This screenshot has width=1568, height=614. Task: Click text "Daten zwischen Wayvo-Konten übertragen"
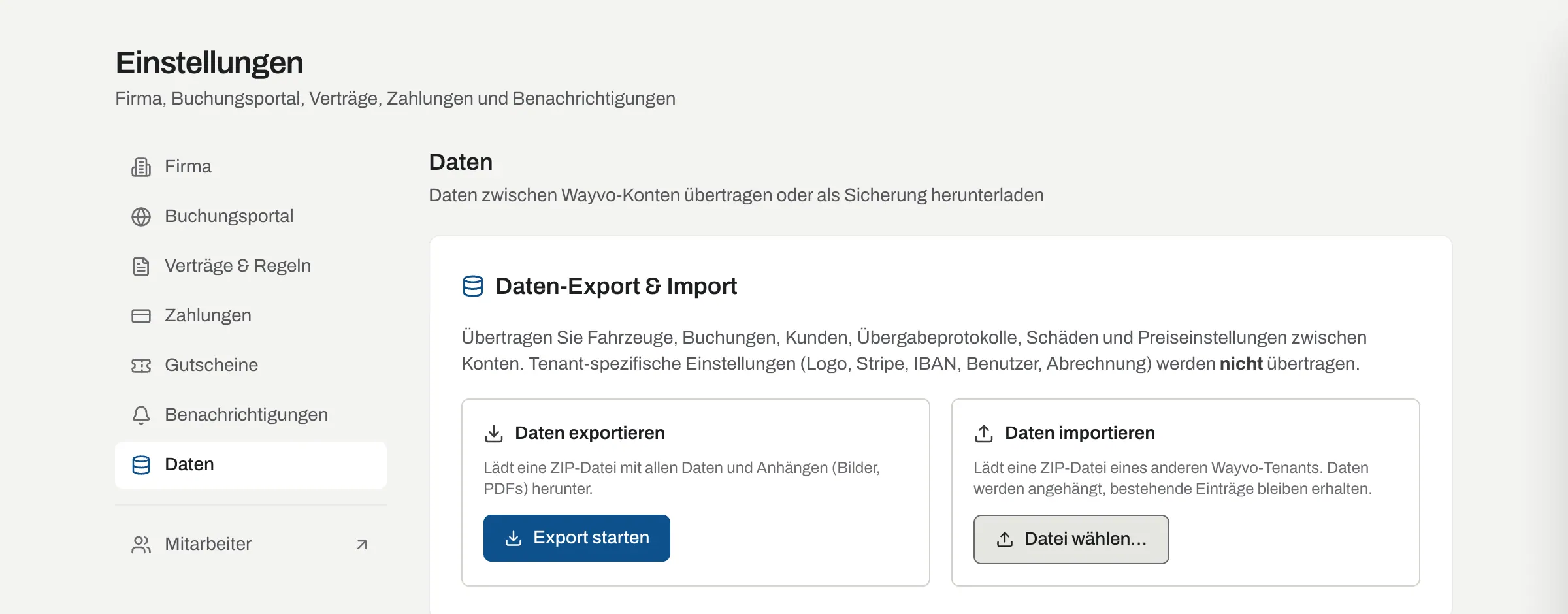coord(736,195)
